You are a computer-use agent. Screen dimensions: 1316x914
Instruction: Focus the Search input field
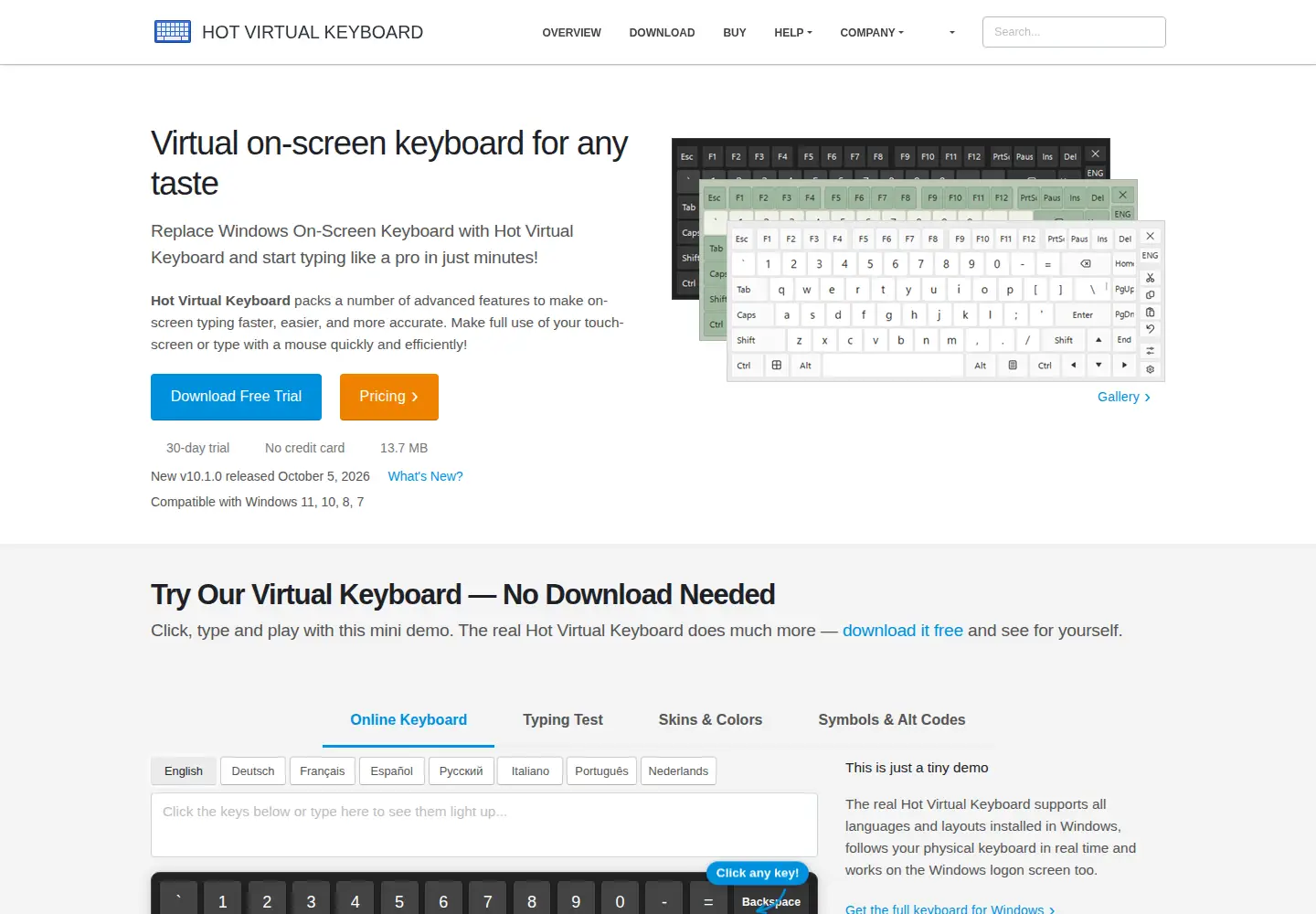pos(1074,32)
